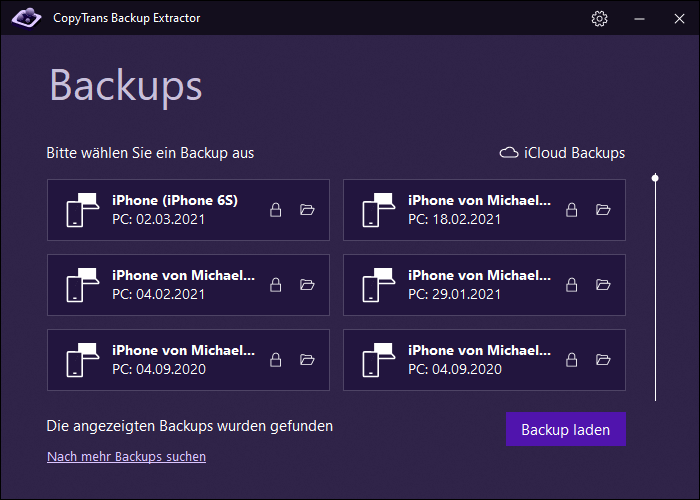
Task: Open folder of the 02.03.2021 backup
Action: (x=307, y=209)
